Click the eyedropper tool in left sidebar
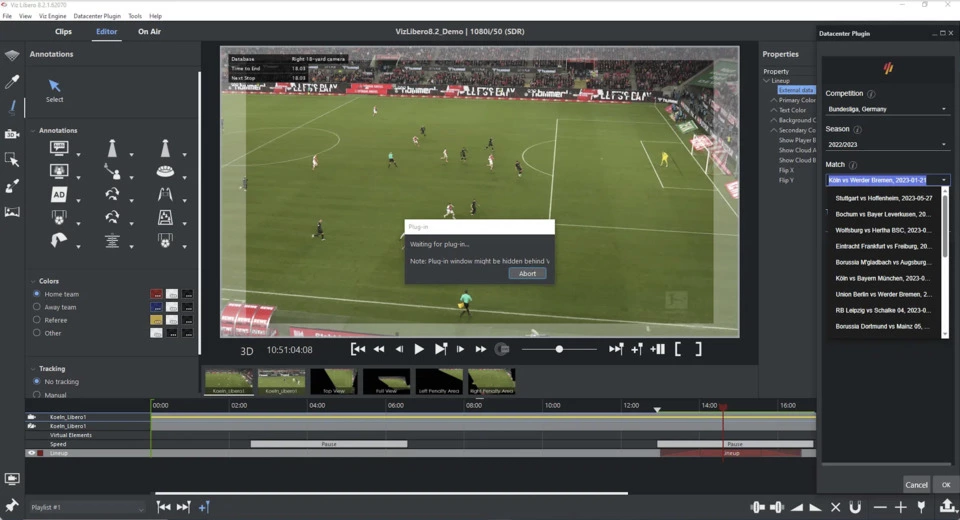The image size is (960, 520). coord(12,81)
